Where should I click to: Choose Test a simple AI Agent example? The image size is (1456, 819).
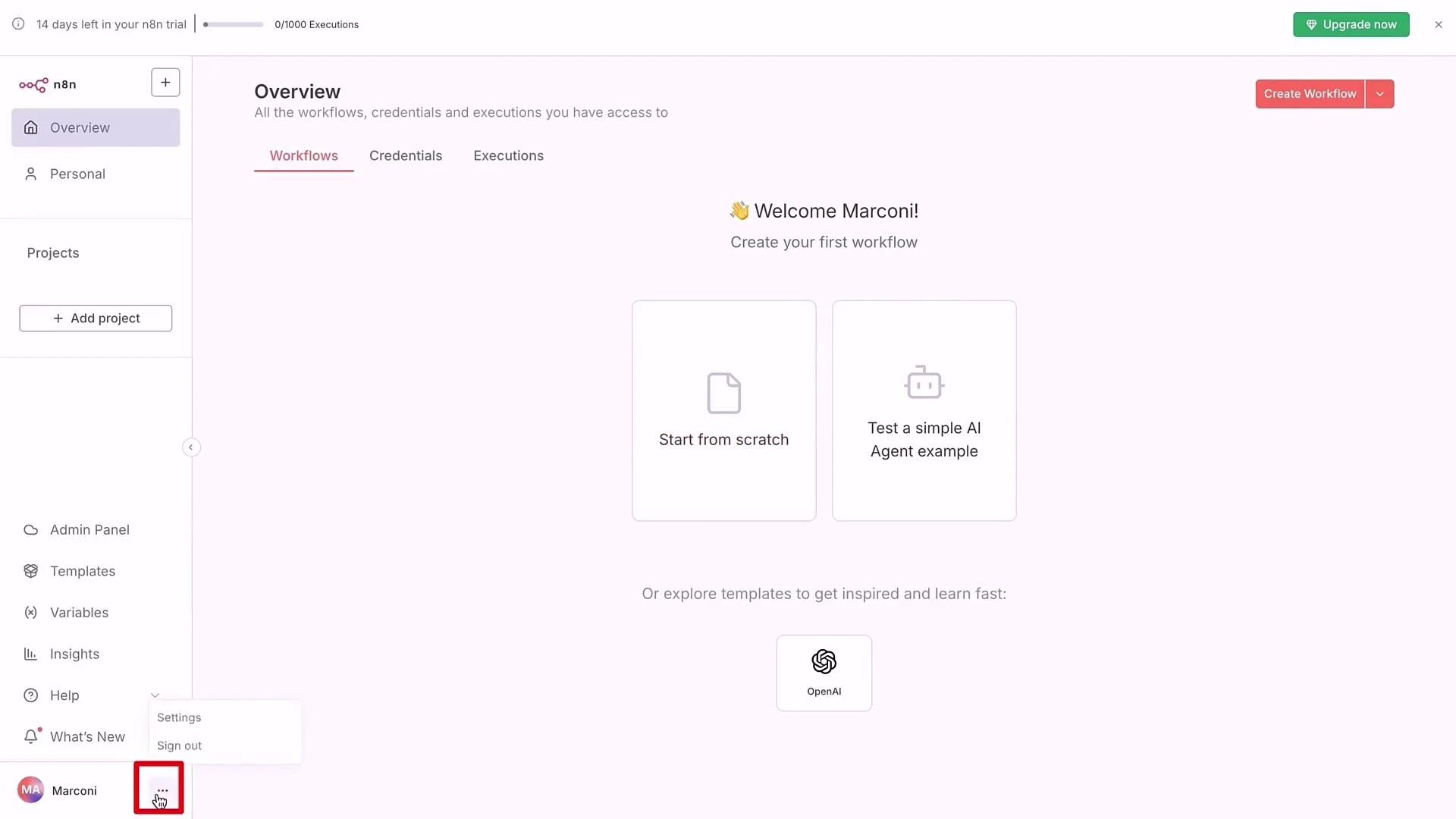pos(924,411)
